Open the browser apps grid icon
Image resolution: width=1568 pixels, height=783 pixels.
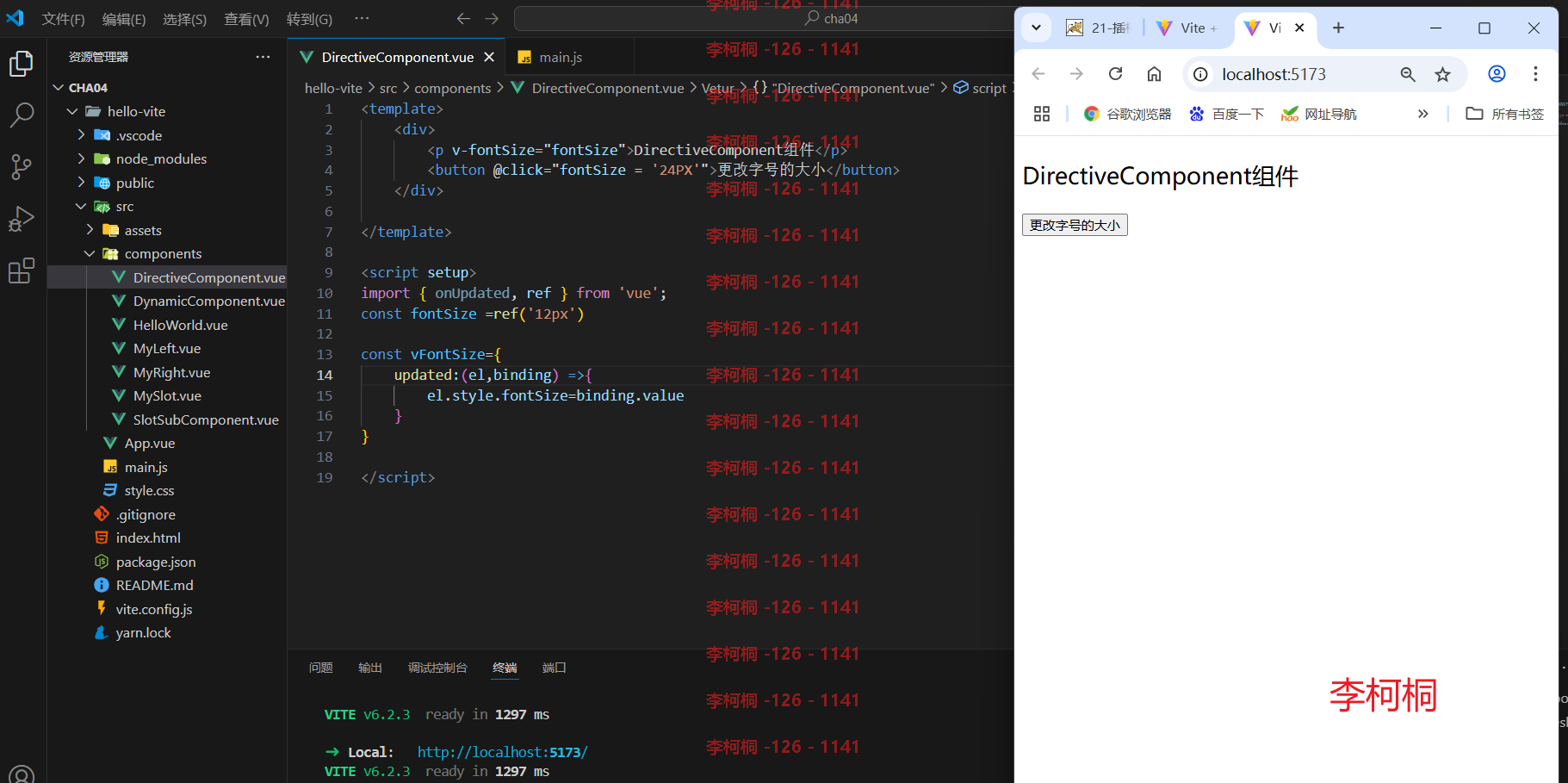click(x=1042, y=114)
